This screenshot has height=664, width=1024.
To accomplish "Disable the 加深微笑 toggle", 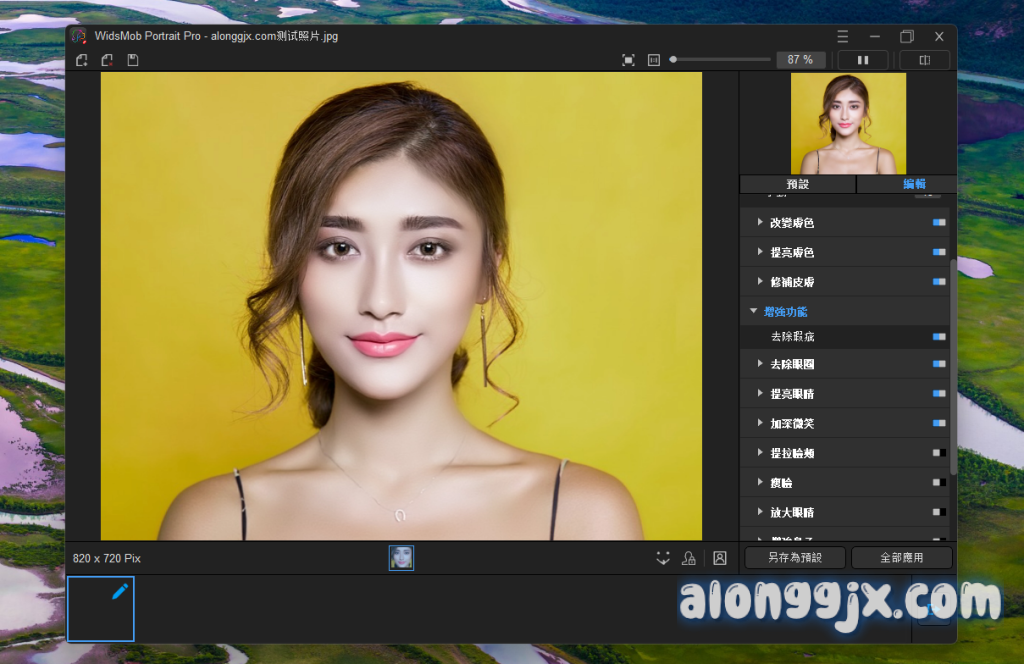I will (x=938, y=423).
